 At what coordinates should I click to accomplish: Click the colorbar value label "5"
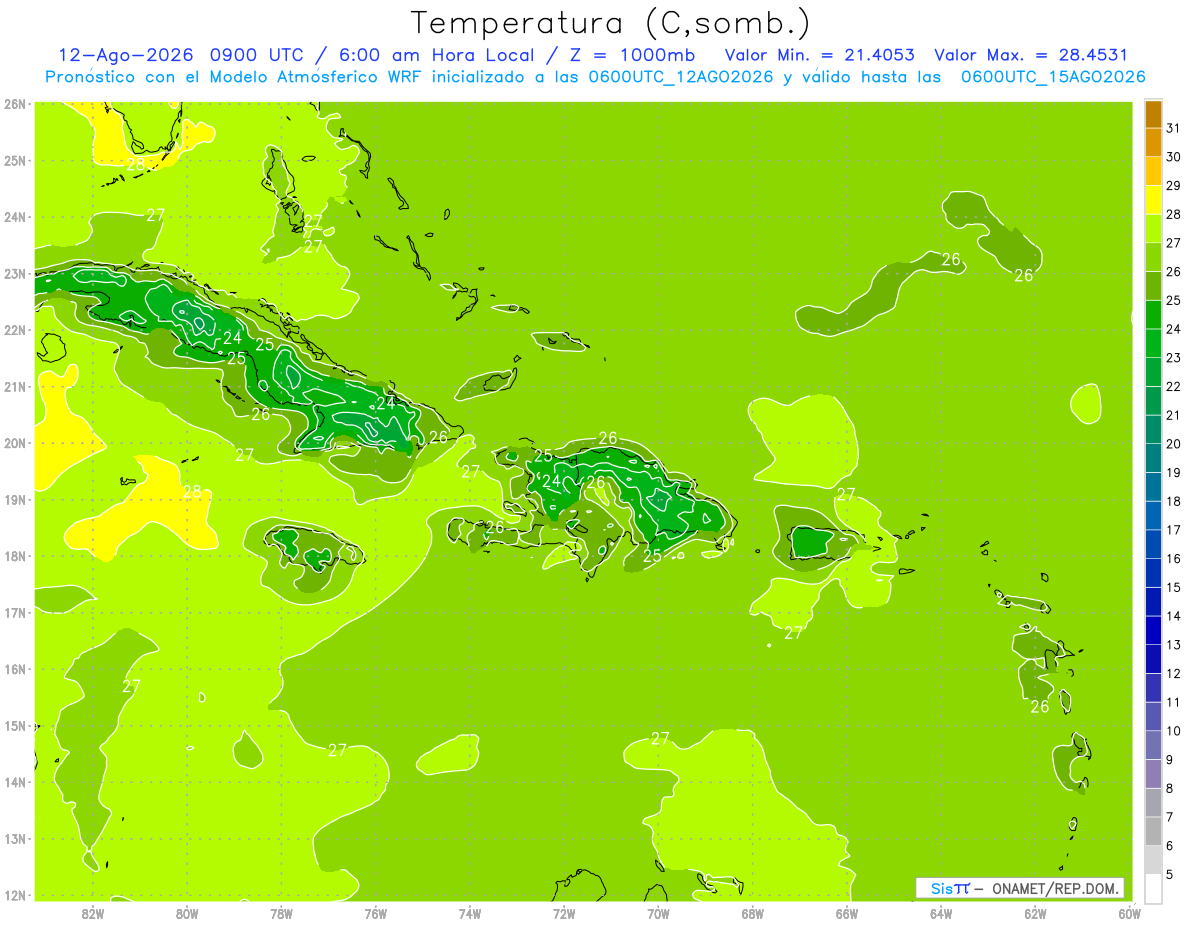click(x=1170, y=875)
